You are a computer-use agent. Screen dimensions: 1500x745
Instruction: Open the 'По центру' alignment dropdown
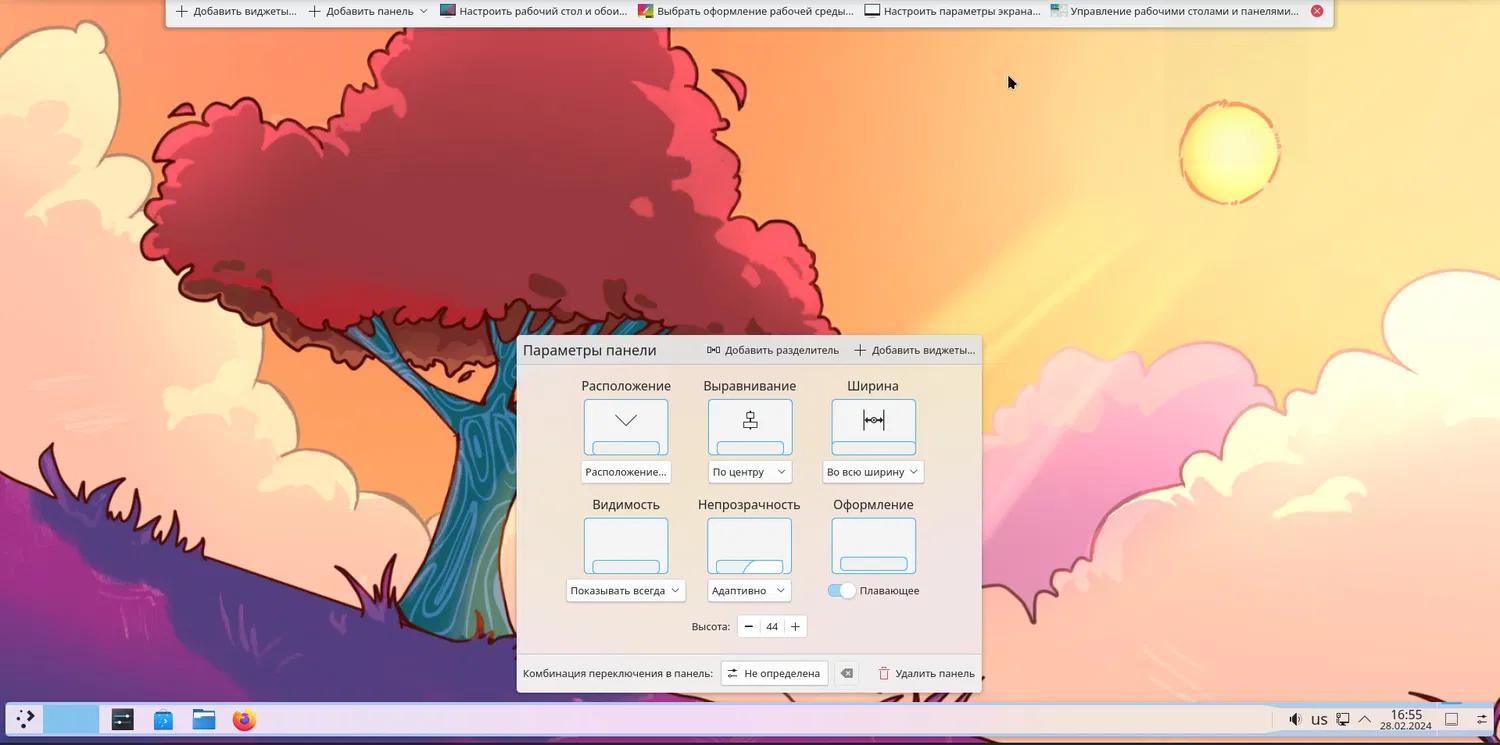tap(750, 472)
